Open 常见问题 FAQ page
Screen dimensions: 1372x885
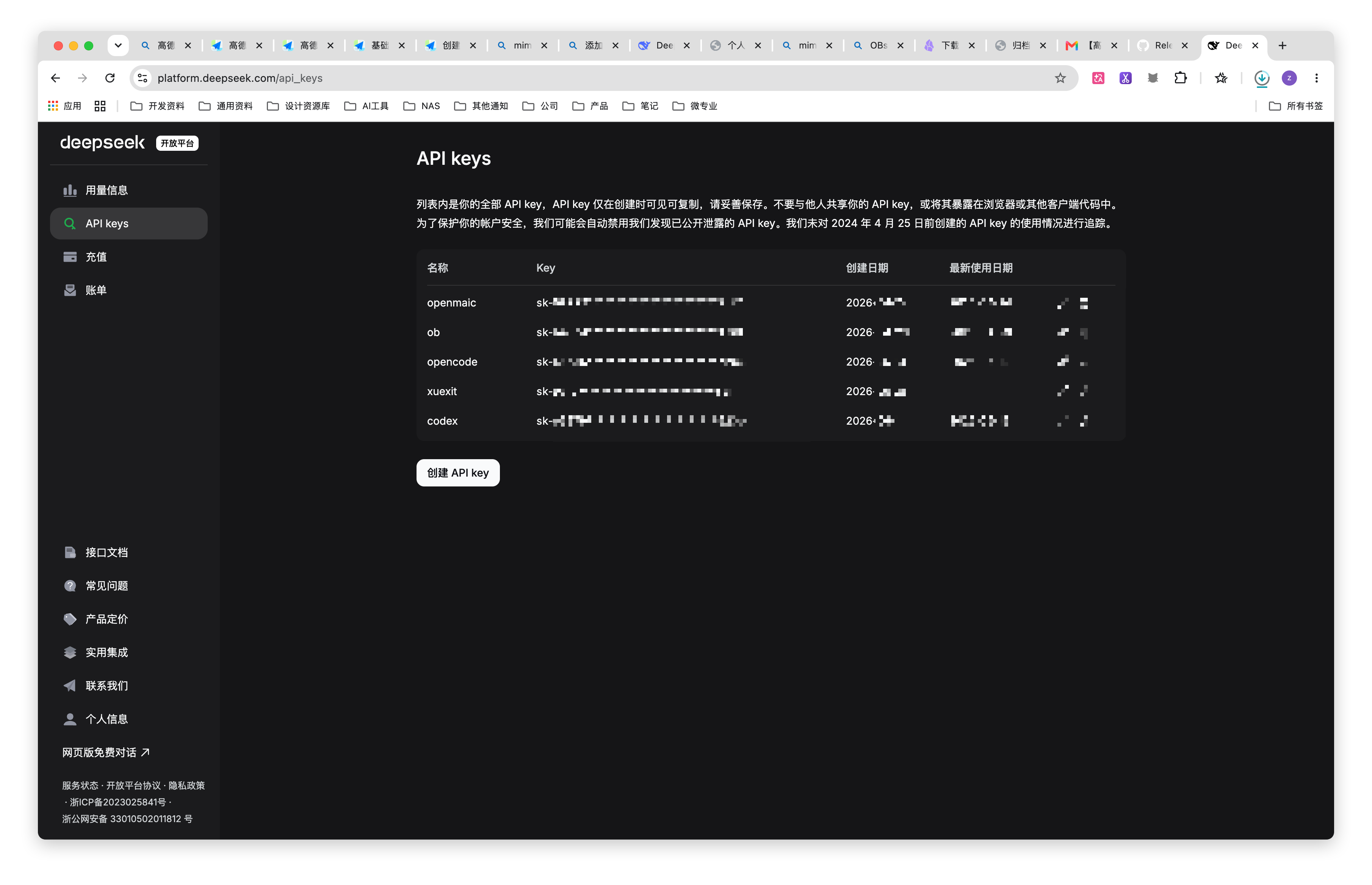[x=129, y=586]
